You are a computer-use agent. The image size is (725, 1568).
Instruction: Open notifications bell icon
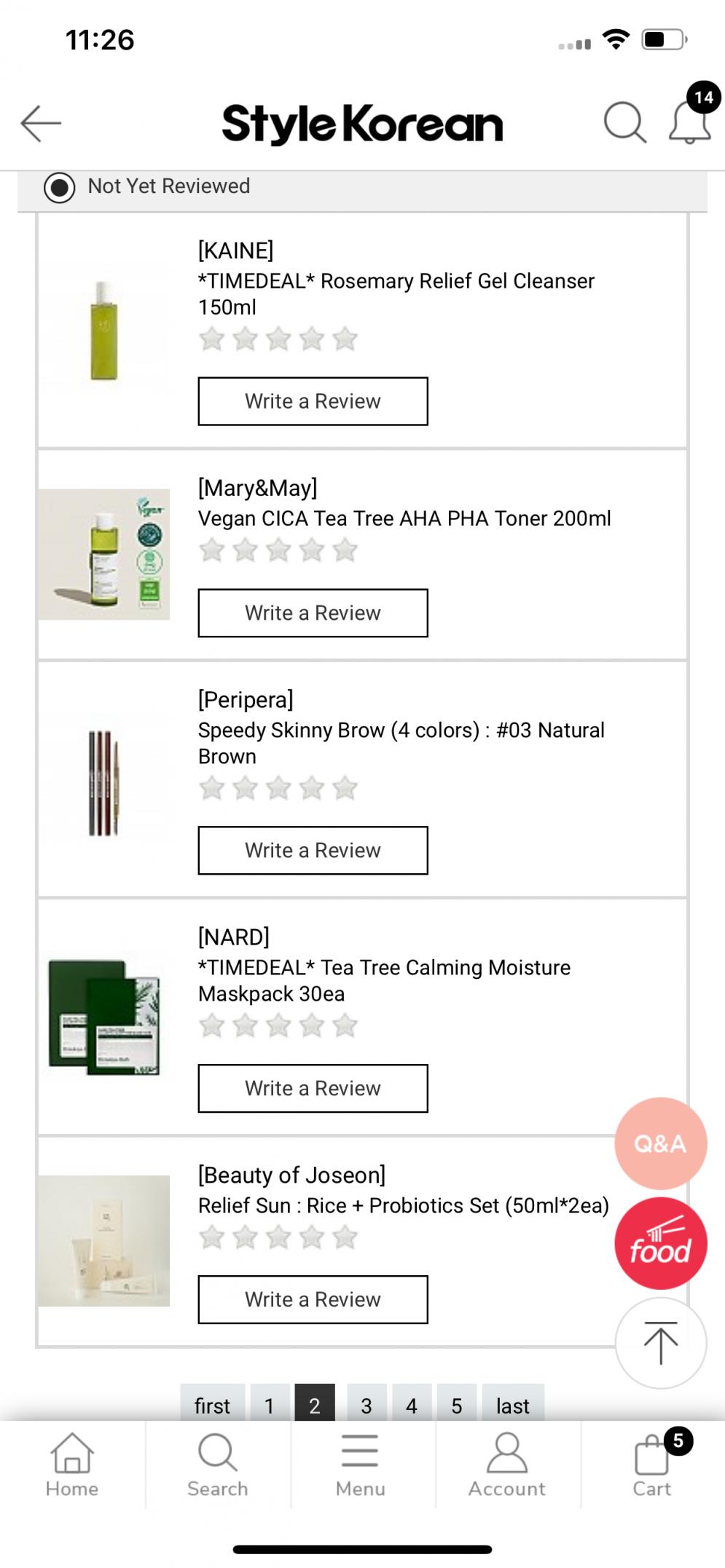pyautogui.click(x=689, y=122)
